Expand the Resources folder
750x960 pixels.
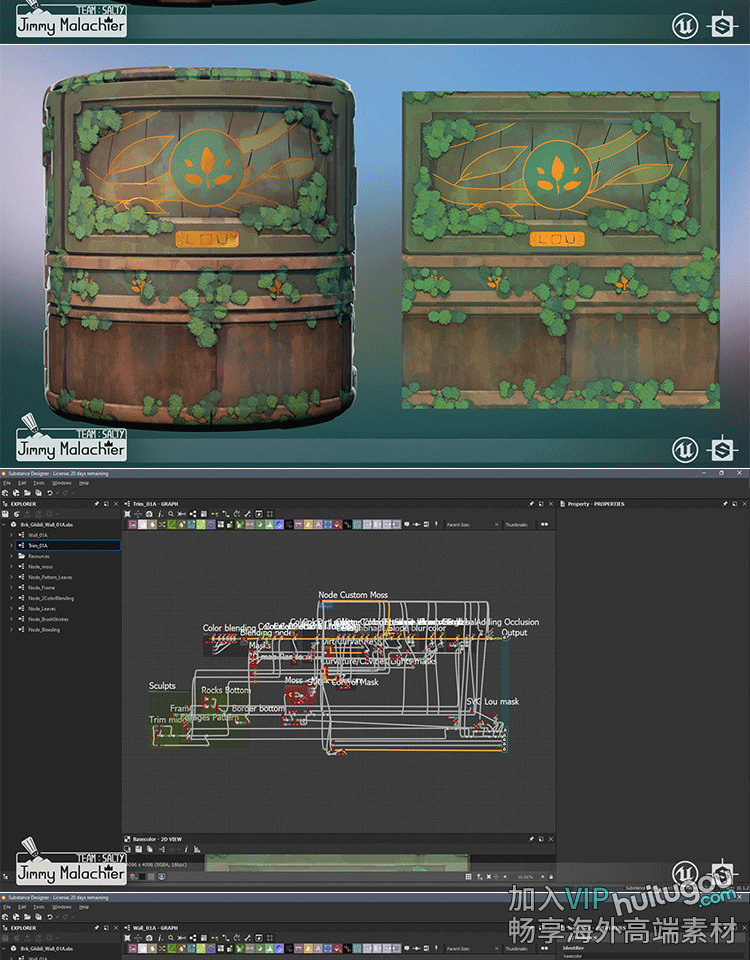11,556
